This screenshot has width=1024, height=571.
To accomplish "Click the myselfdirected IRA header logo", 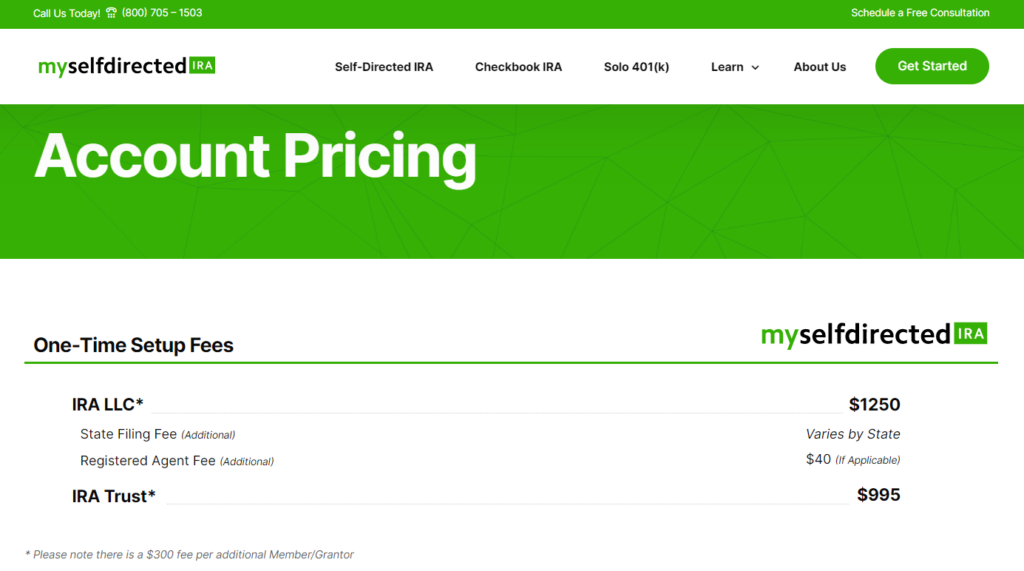I will point(127,66).
